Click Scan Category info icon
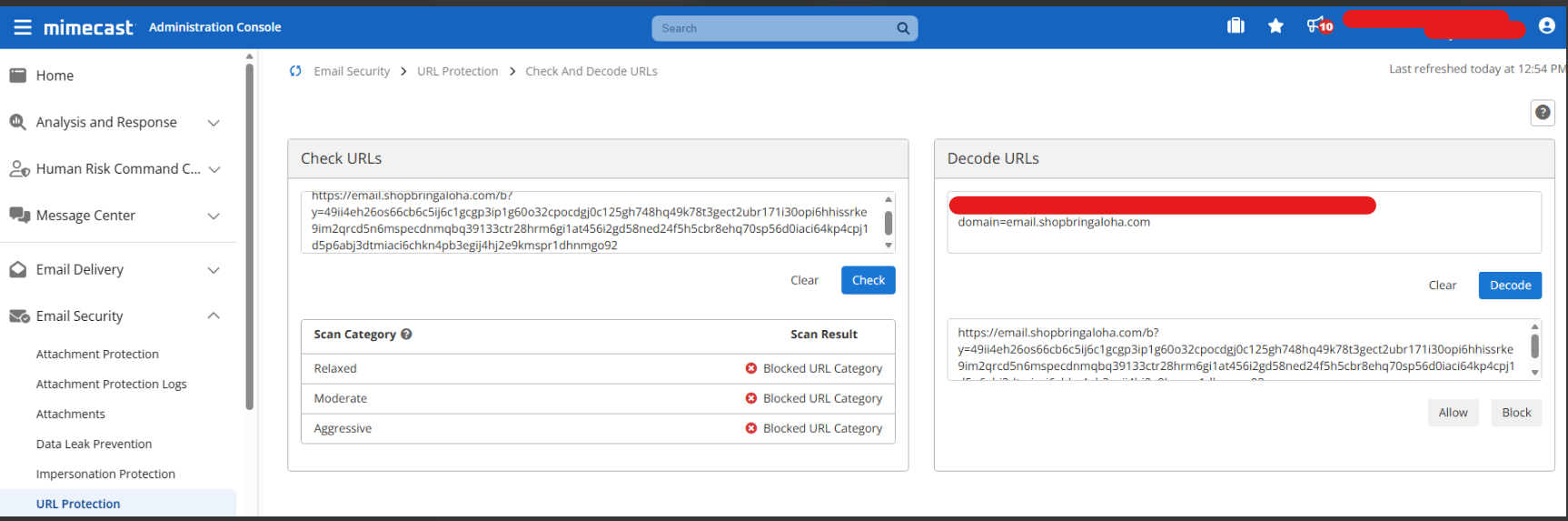 [406, 334]
